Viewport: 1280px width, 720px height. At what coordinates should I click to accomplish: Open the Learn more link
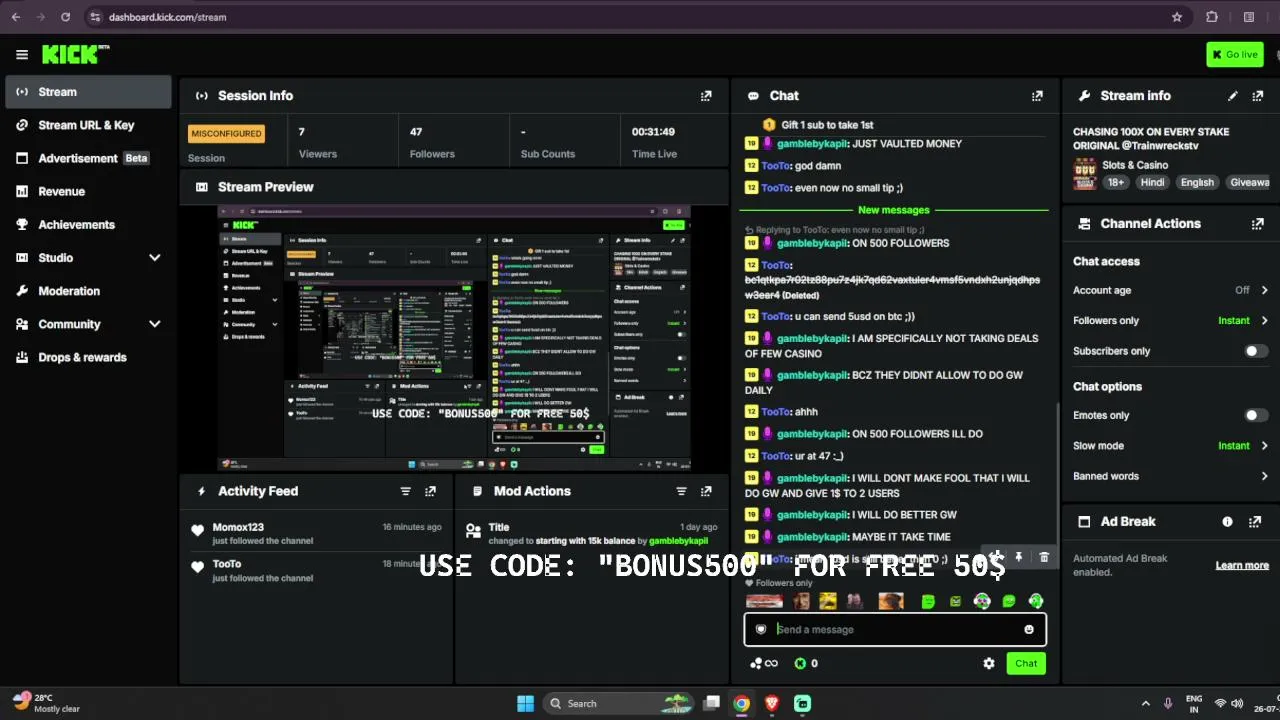[x=1242, y=565]
